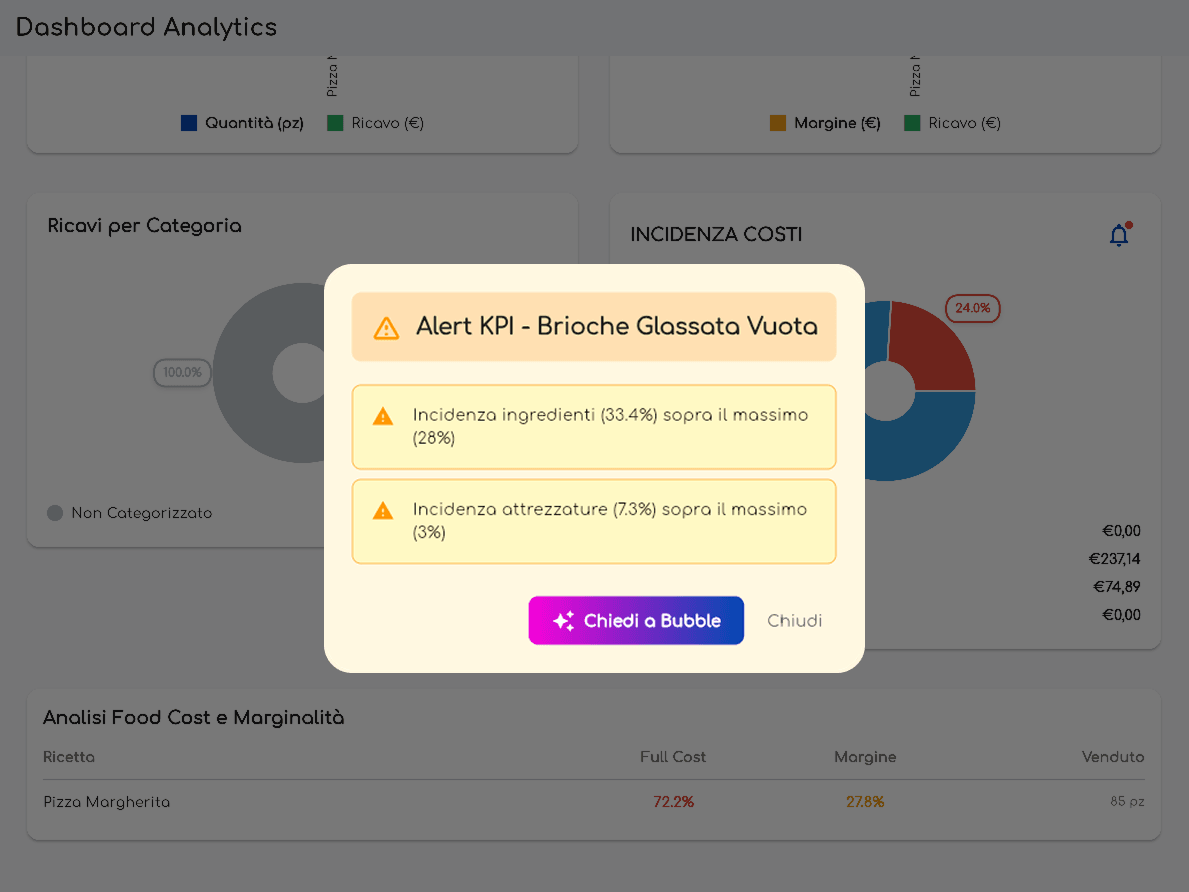
Task: Click the red notification badge on the bell
Action: [x=1128, y=225]
